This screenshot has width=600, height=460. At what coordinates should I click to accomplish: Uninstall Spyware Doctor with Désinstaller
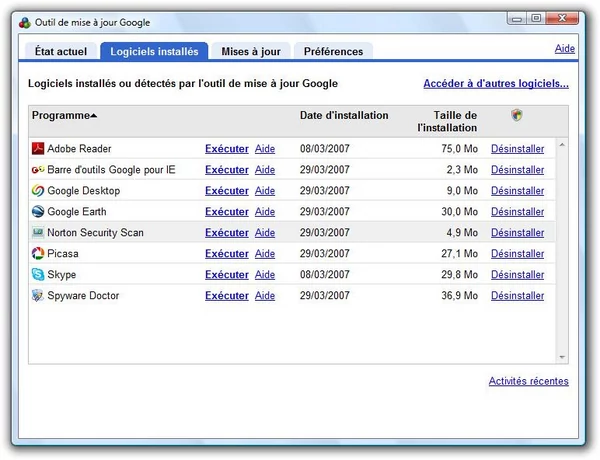[x=517, y=295]
